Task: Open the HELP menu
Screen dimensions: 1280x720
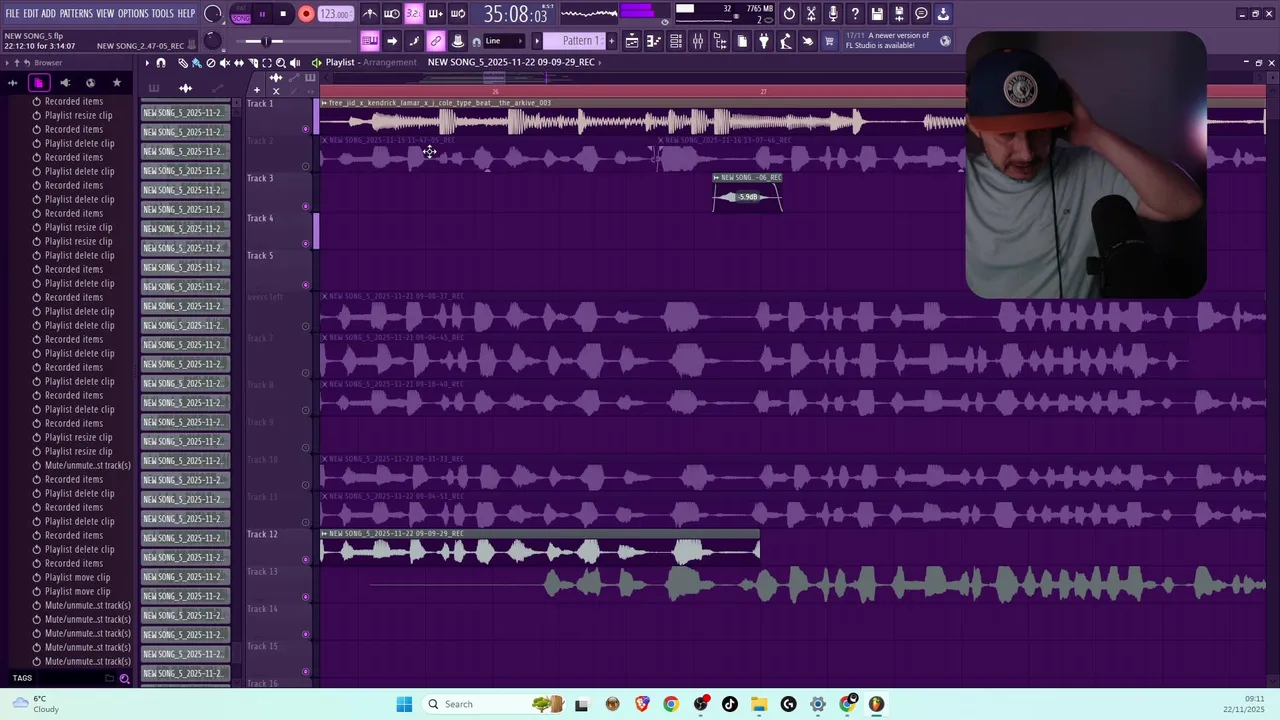Action: coord(186,13)
